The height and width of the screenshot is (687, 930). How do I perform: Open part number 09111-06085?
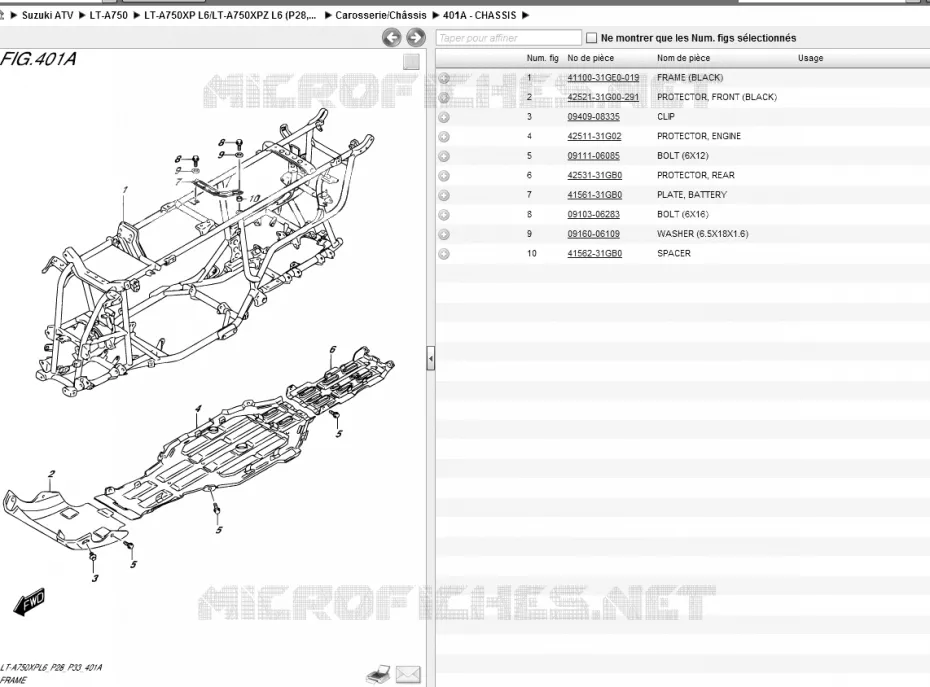click(x=593, y=156)
